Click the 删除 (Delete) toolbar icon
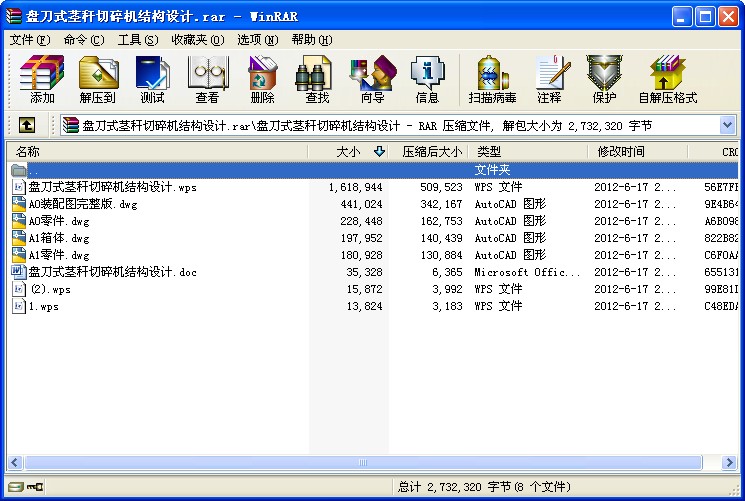Screen dimensions: 745x501 pos(262,79)
